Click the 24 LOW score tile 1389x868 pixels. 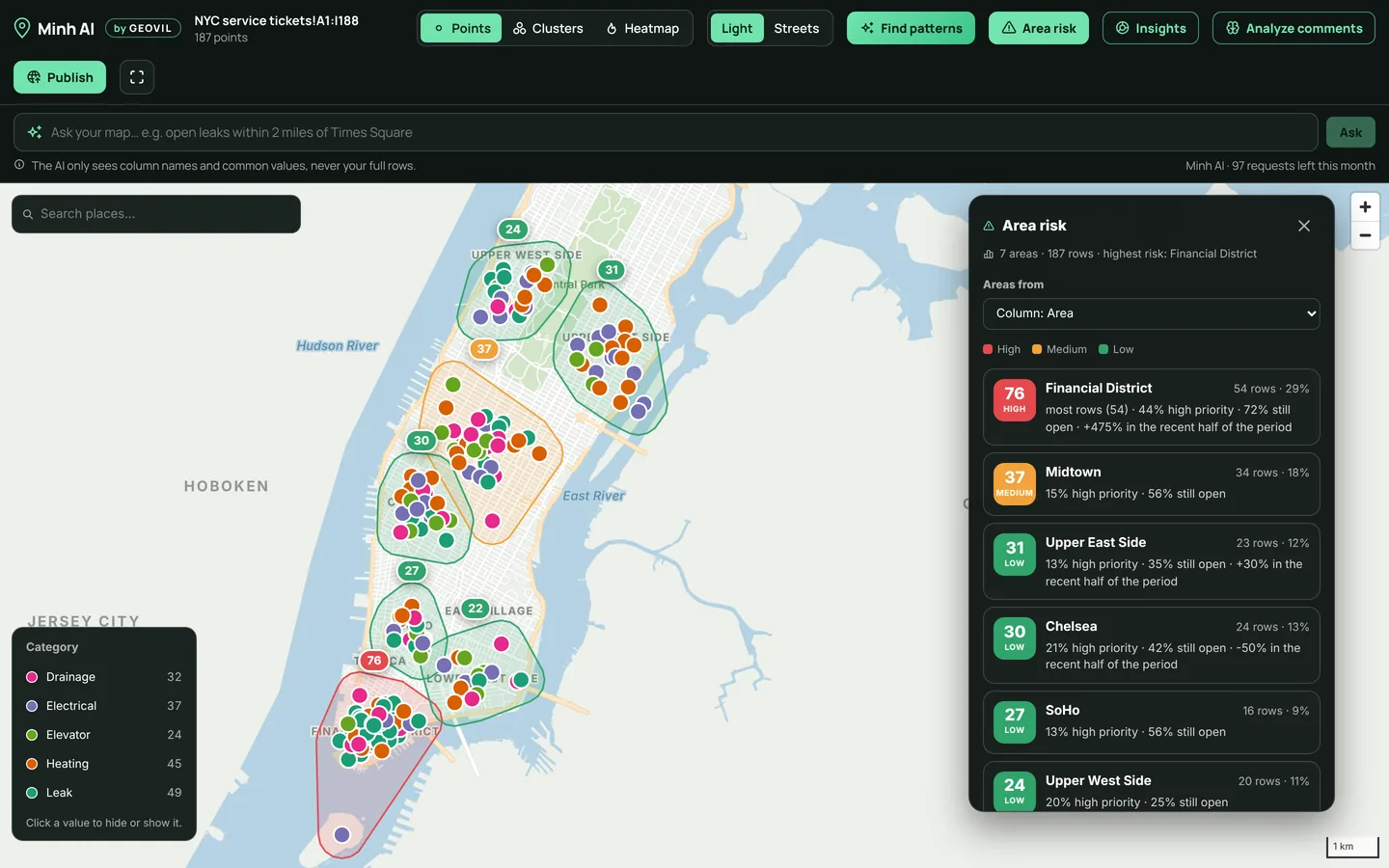click(1015, 791)
